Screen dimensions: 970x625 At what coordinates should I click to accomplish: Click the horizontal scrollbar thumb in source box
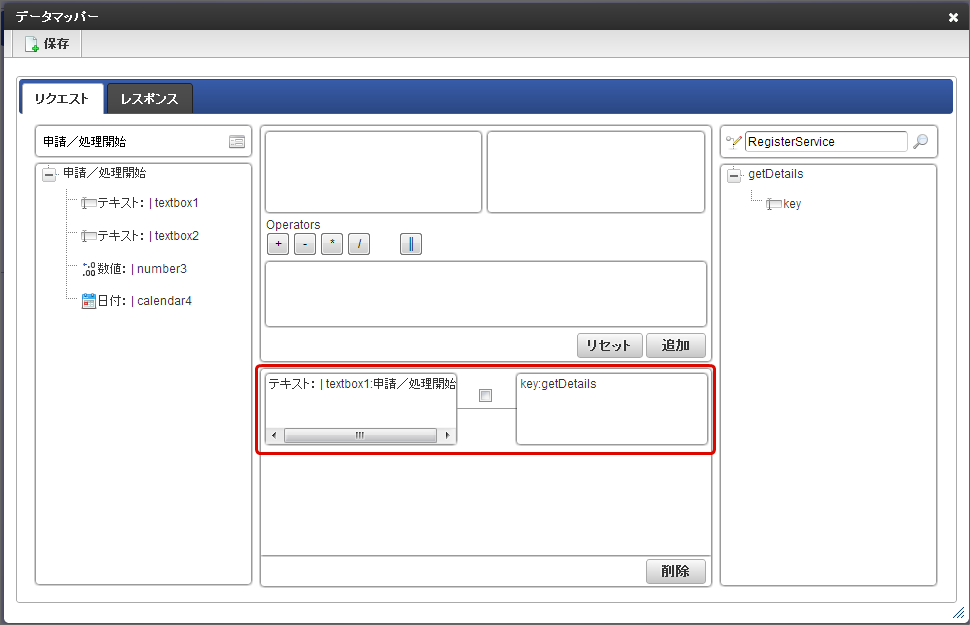coord(360,436)
